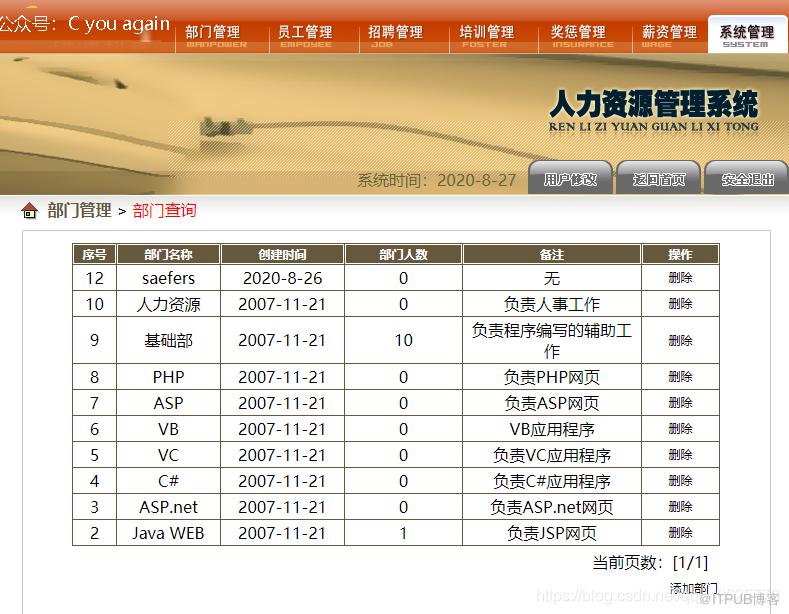Image resolution: width=789 pixels, height=614 pixels.
Task: Click the remark 负责ASP.net网页
Action: (x=552, y=507)
